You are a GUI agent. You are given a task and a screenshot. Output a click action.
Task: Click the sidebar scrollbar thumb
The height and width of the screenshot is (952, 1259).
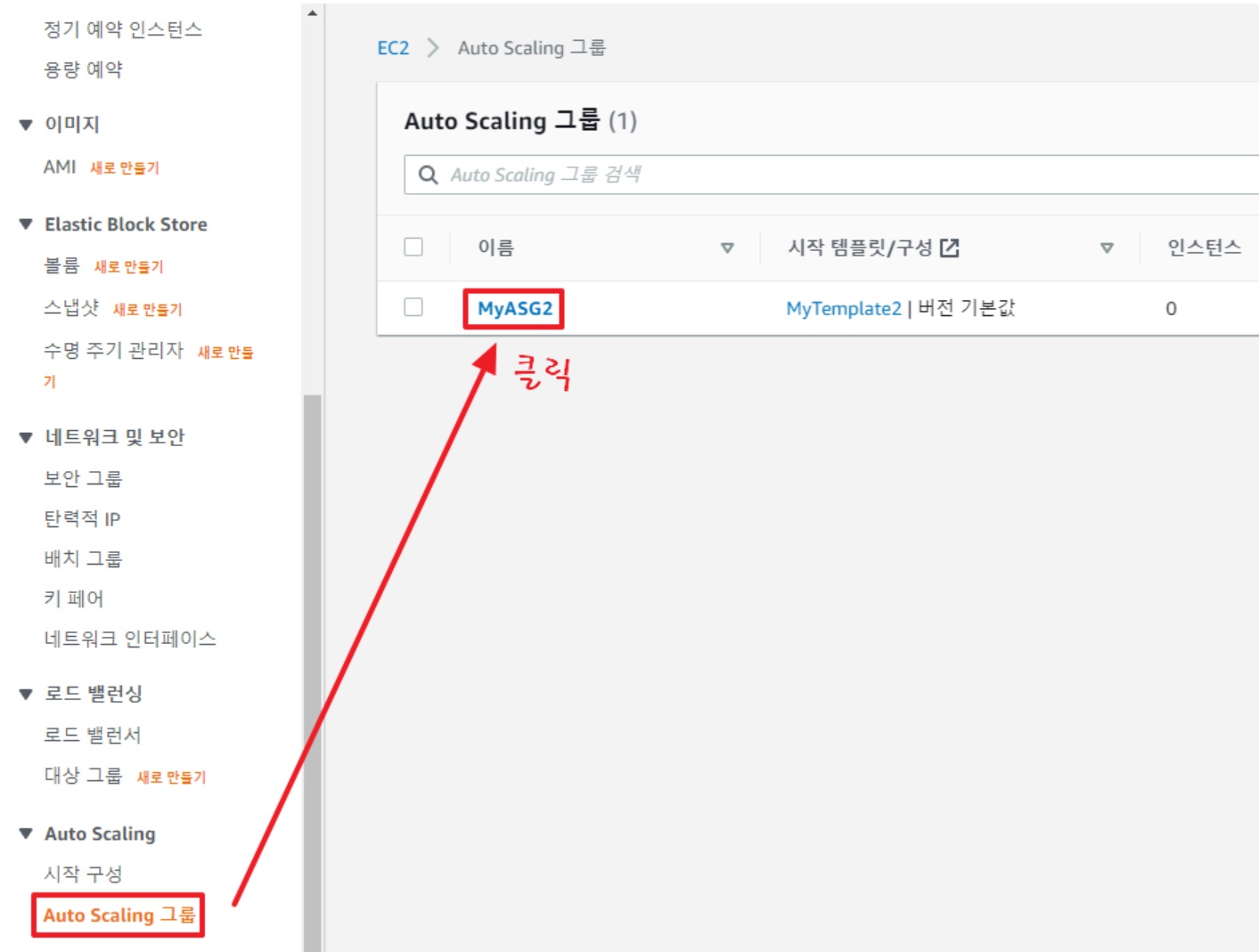click(x=312, y=672)
